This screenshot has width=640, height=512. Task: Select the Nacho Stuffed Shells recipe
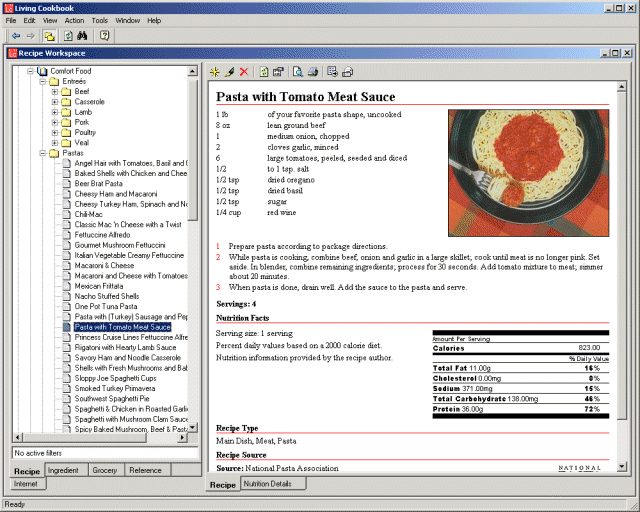107,296
